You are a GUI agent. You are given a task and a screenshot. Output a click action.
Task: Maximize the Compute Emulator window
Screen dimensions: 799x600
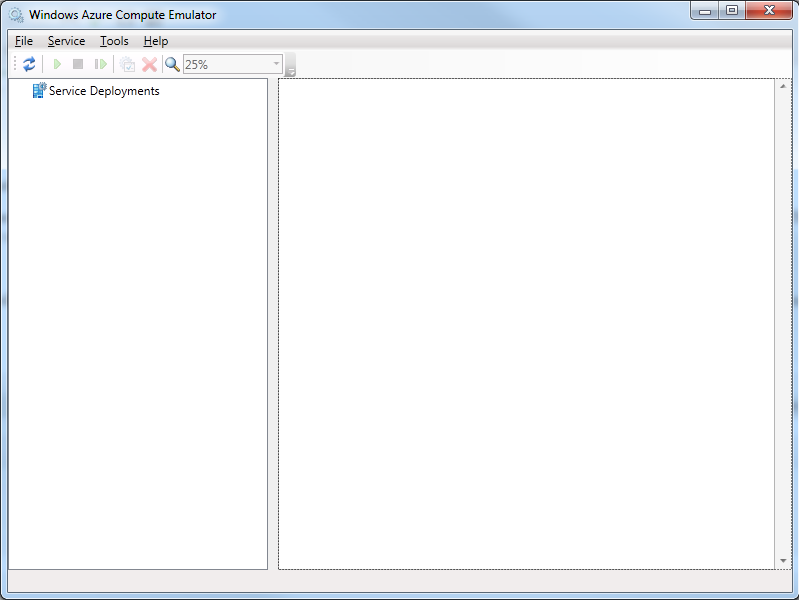click(732, 11)
